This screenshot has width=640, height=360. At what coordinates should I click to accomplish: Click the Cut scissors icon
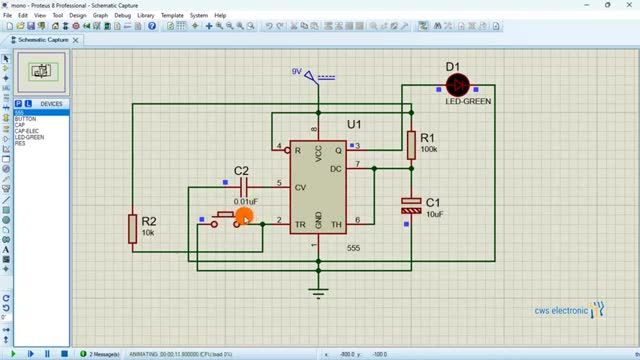pos(293,26)
